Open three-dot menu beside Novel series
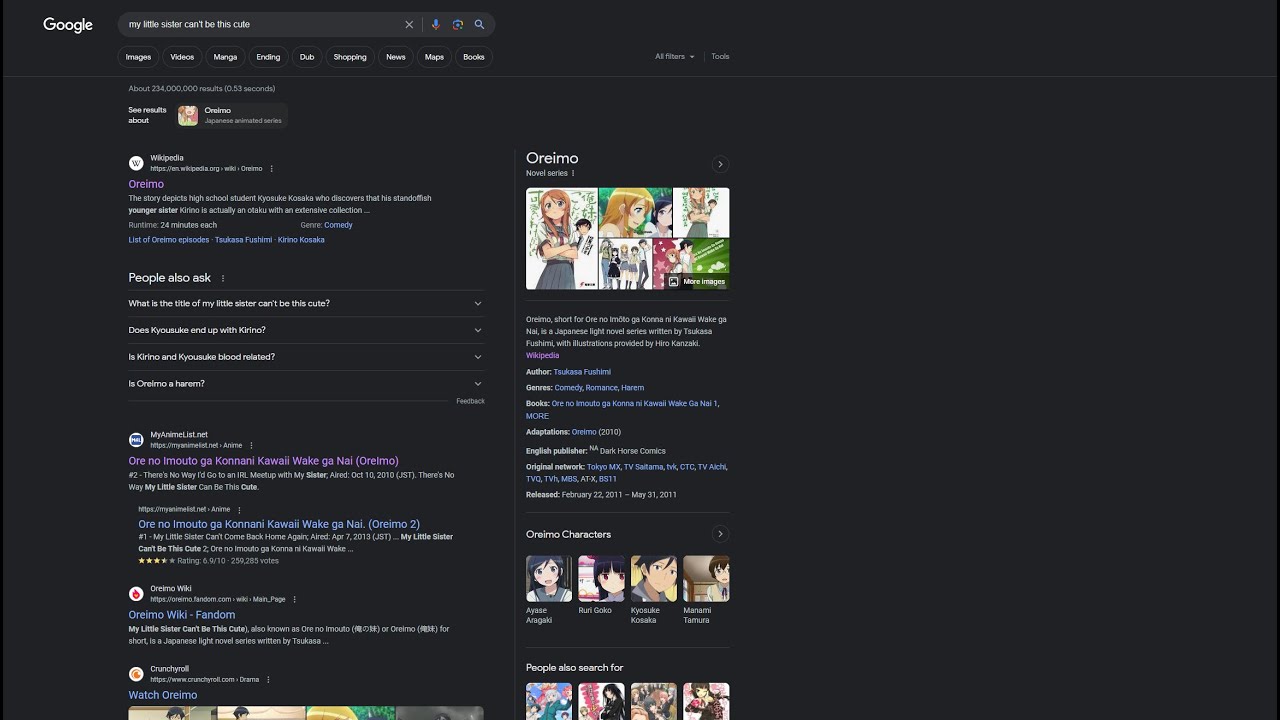Image resolution: width=1280 pixels, height=720 pixels. pyautogui.click(x=573, y=174)
